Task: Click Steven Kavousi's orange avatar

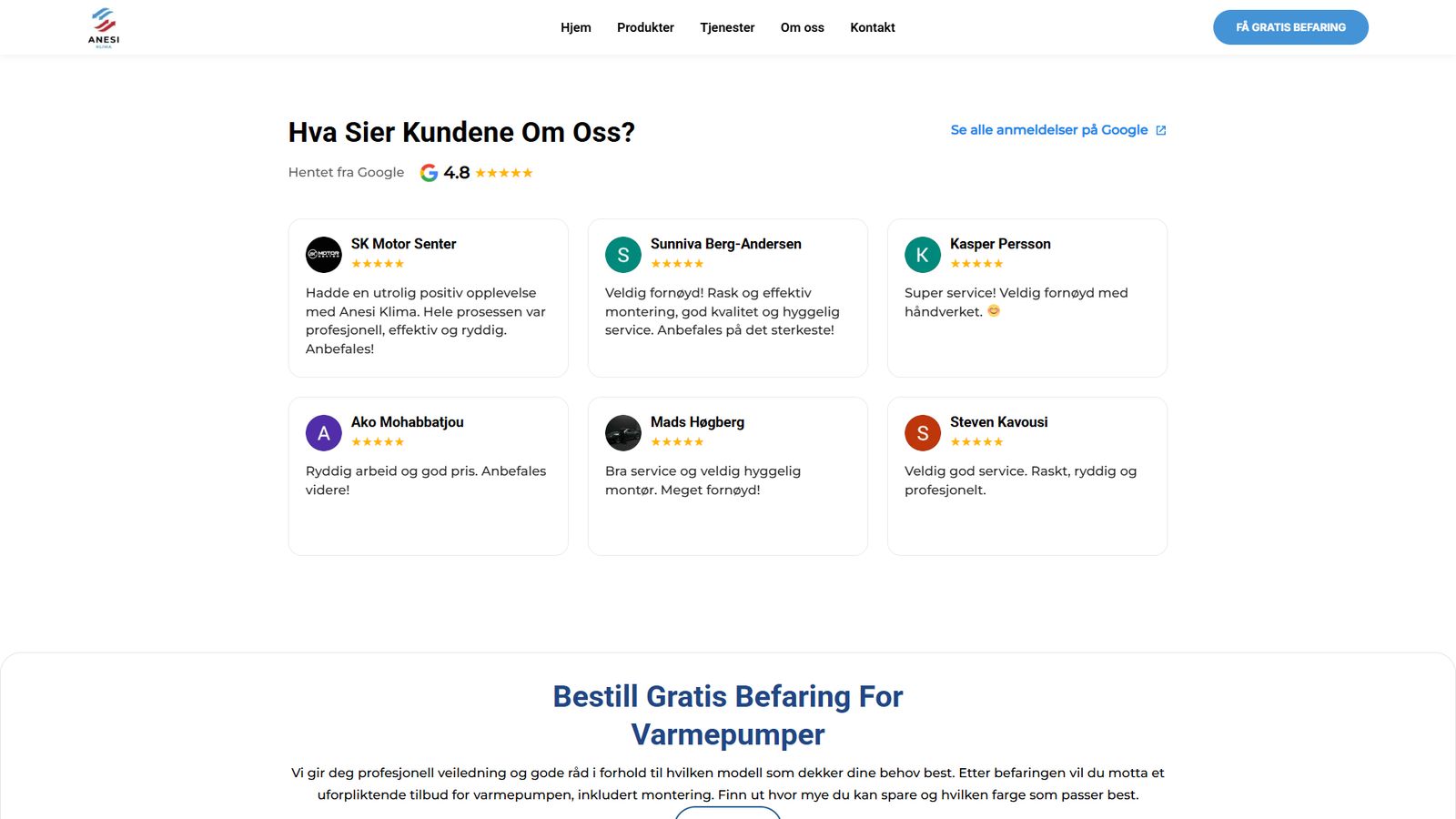Action: click(923, 433)
